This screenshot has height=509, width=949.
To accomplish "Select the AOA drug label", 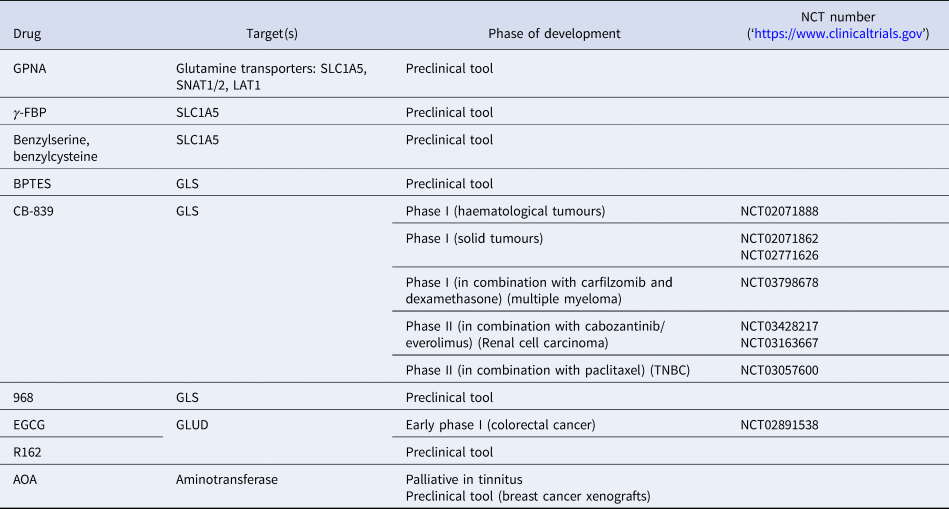I will [26, 480].
